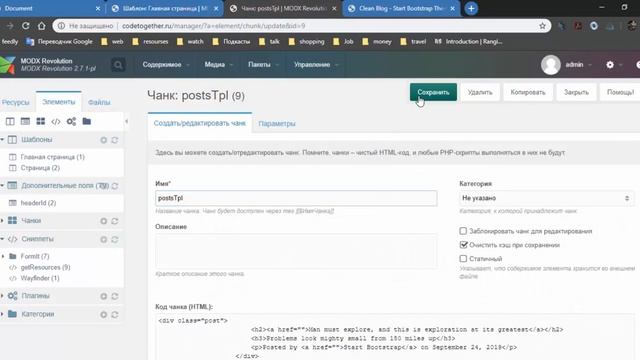Click new template variable icon in toolbar
This screenshot has height=360, width=640.
coord(25,121)
